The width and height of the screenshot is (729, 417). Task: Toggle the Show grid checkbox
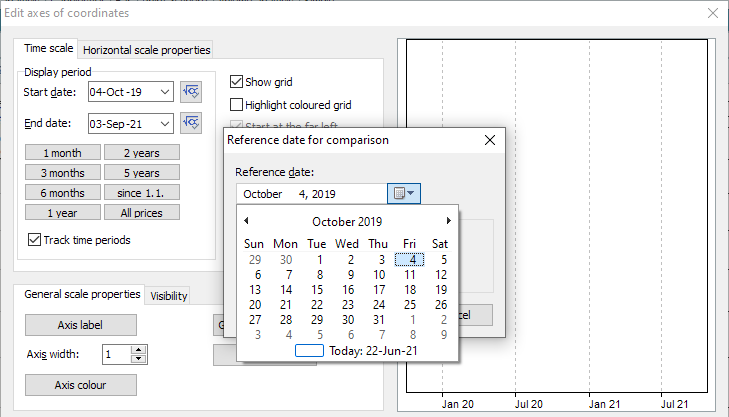click(237, 82)
